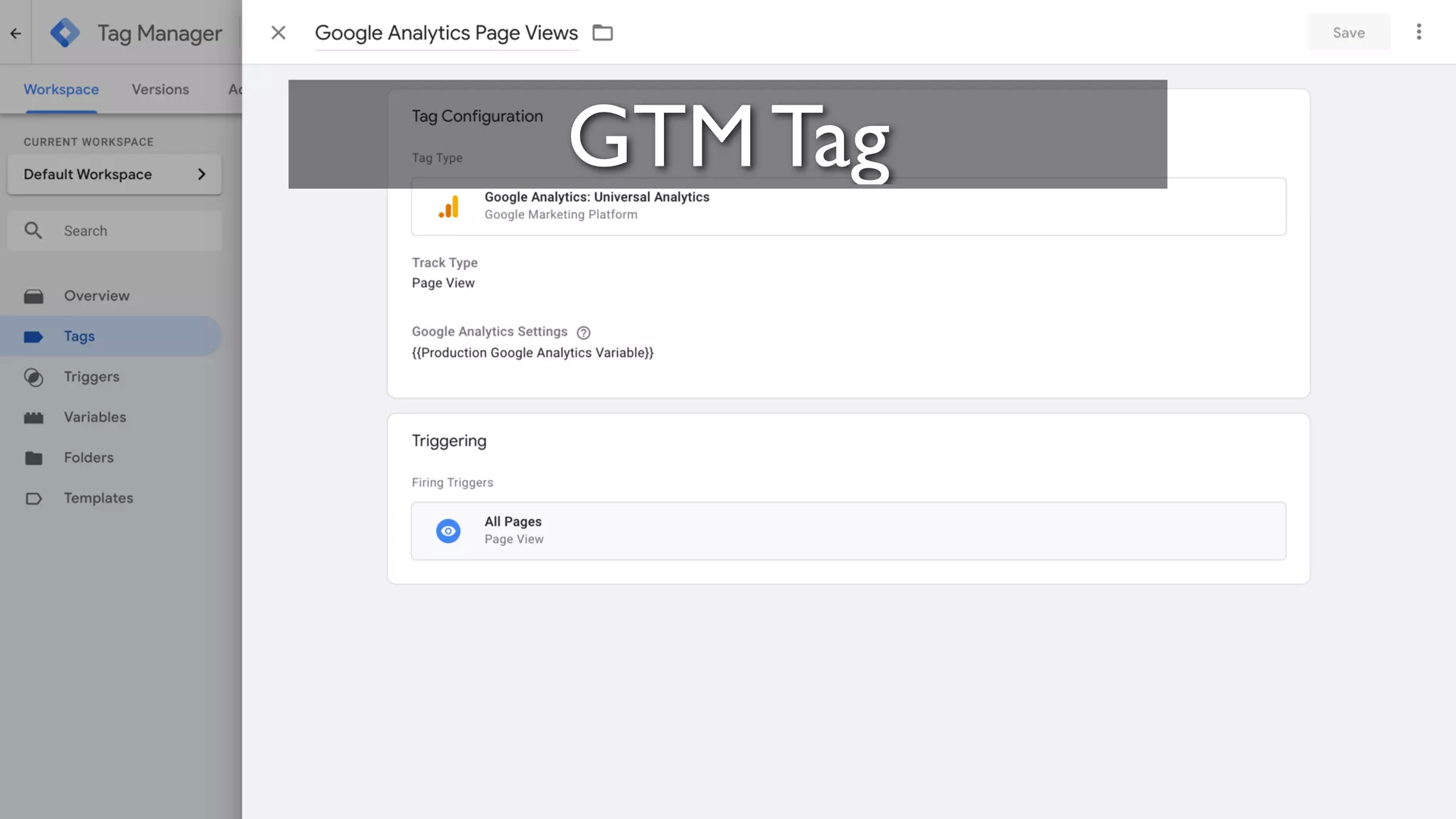Click the Save button
This screenshot has width=1456, height=819.
click(x=1349, y=32)
